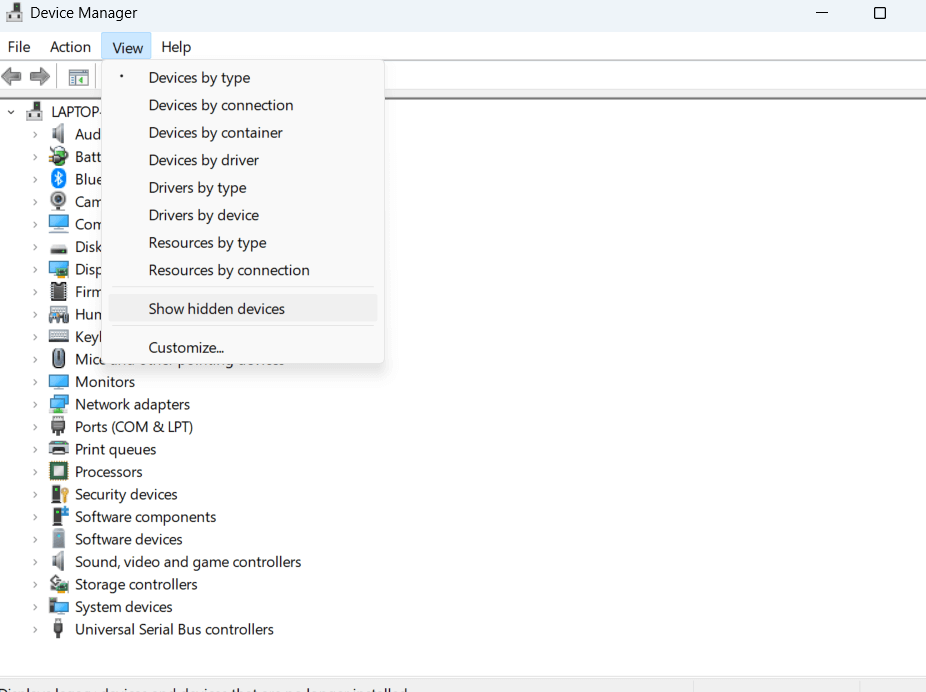This screenshot has height=692, width=926.
Task: Expand the Ports (COM & LPT) node
Action: [35, 427]
